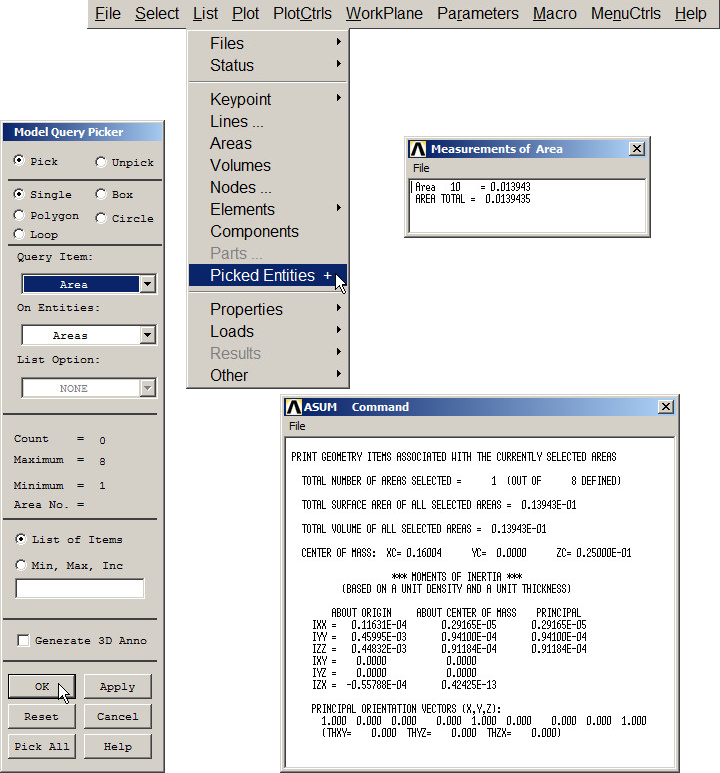Select the Polygon picking mode
720x773 pixels.
(x=20, y=216)
